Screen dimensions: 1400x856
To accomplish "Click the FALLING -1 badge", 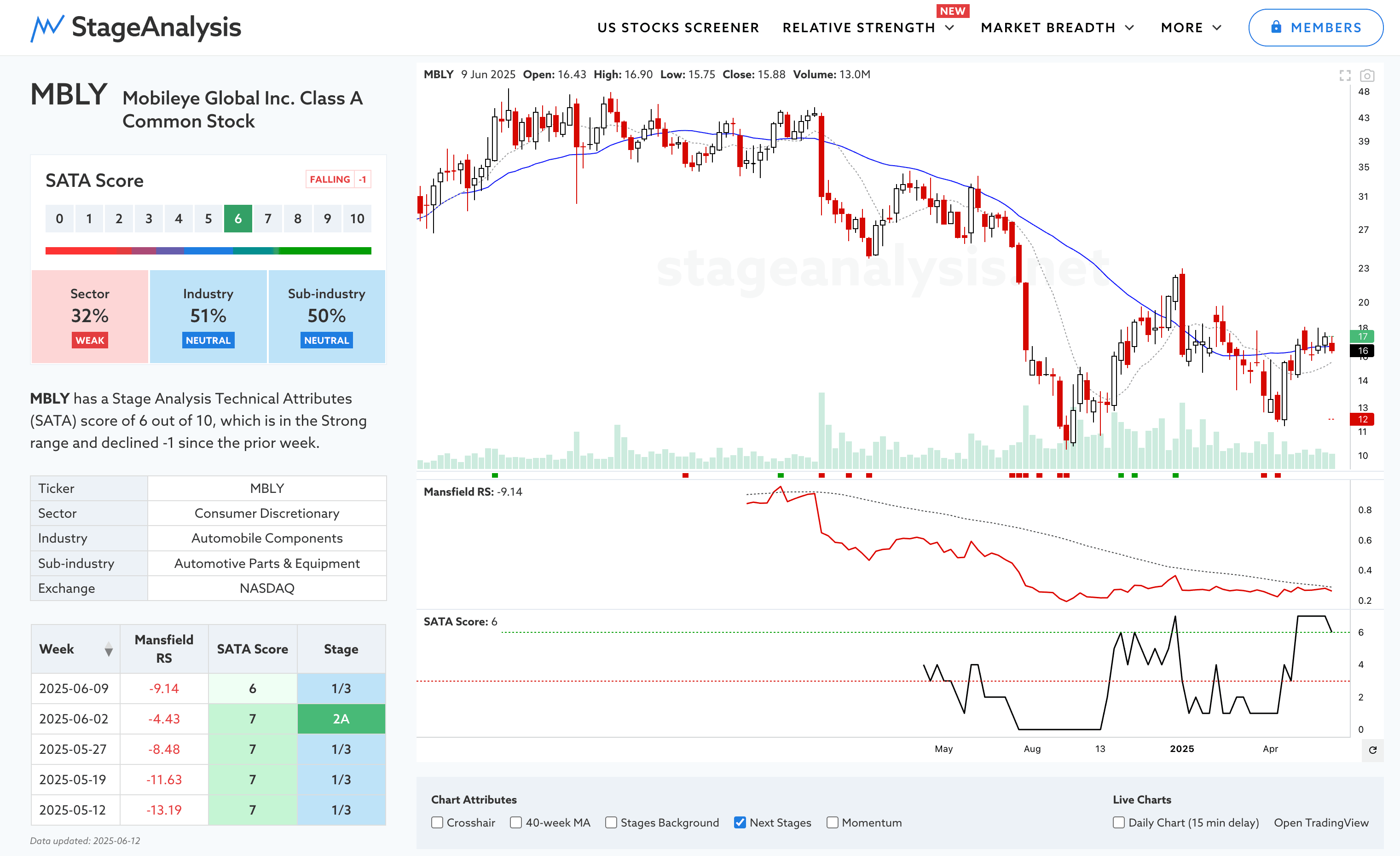I will click(338, 179).
